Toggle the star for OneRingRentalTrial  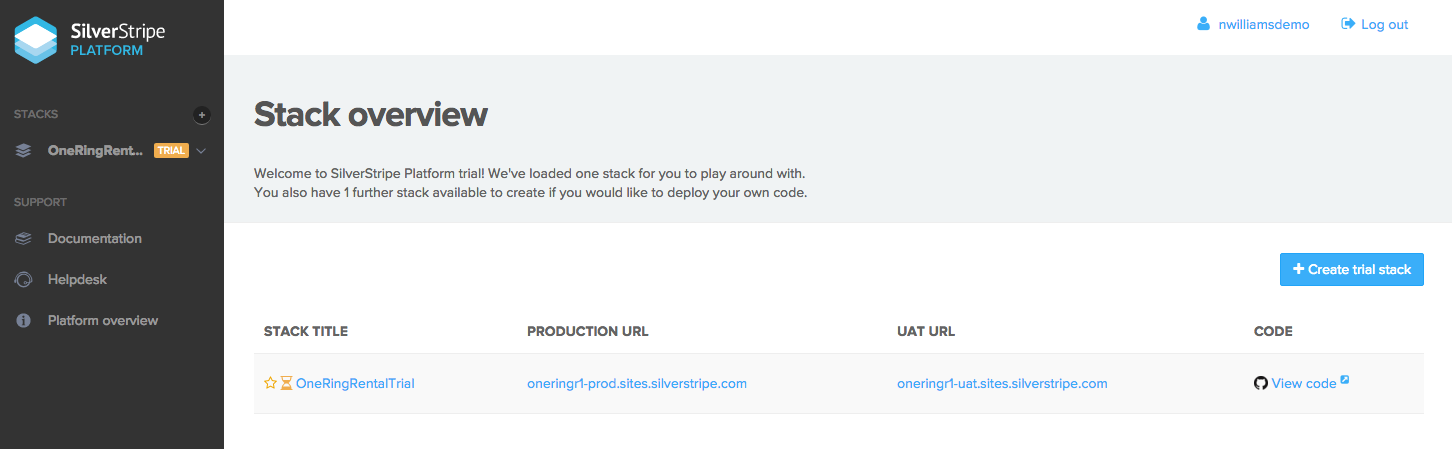(x=270, y=383)
